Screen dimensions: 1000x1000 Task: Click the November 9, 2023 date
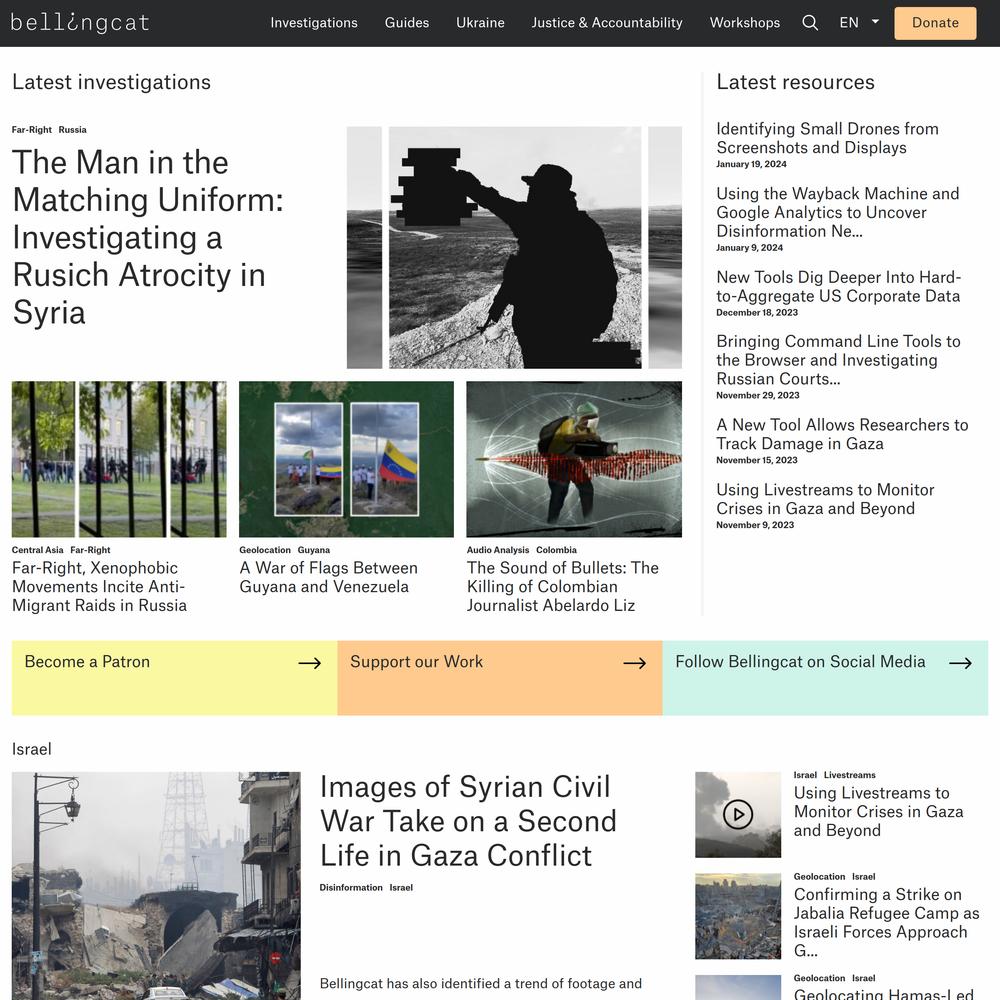coord(755,525)
